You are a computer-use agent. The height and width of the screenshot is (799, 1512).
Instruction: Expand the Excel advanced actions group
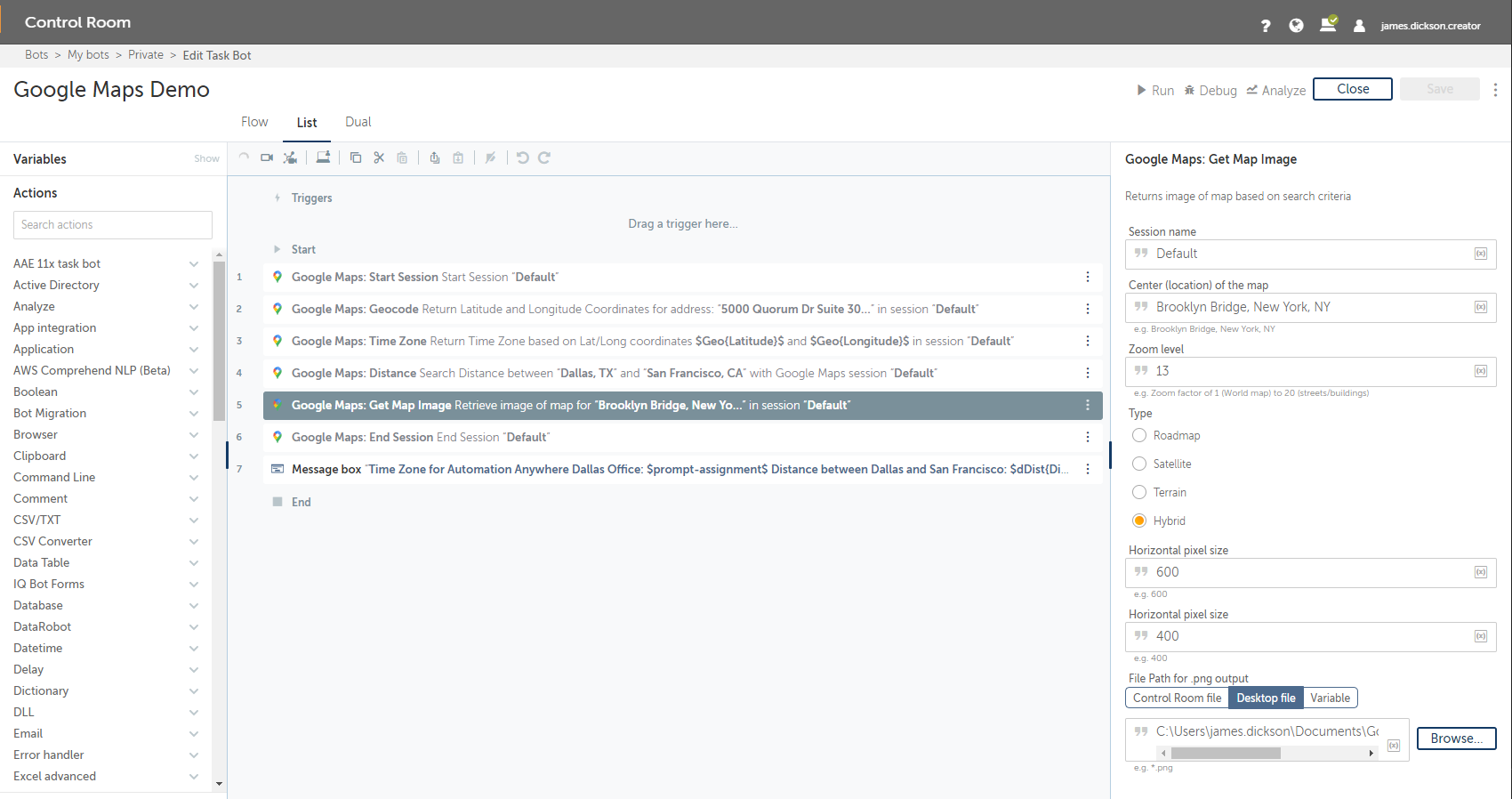(194, 777)
